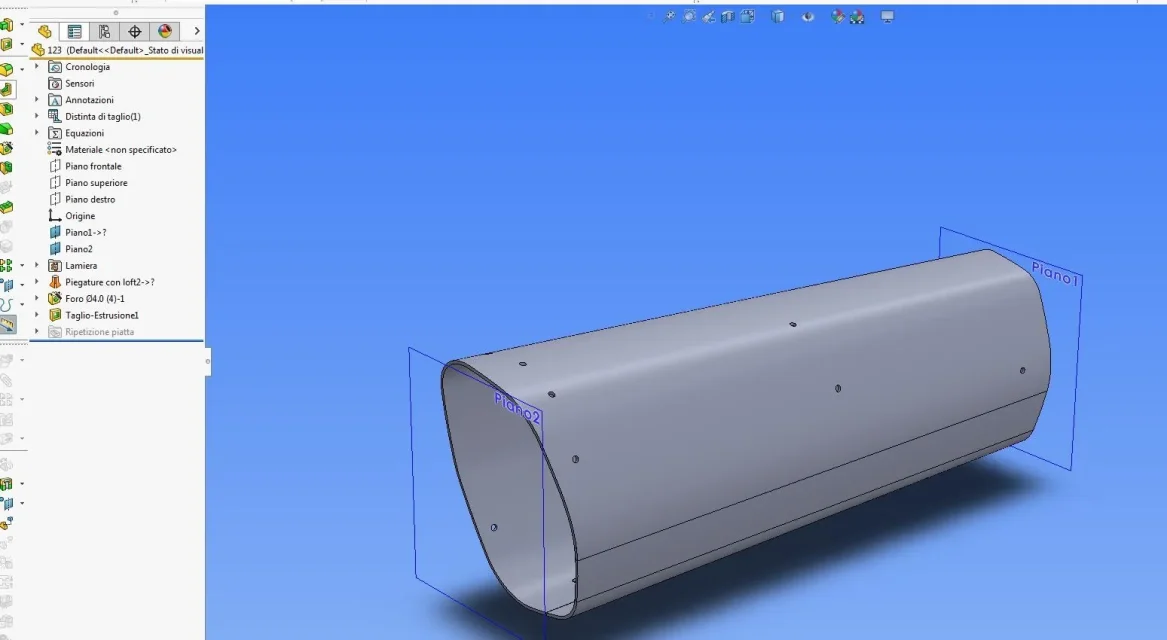Activate the Section View icon
The width and height of the screenshot is (1167, 640).
728,16
